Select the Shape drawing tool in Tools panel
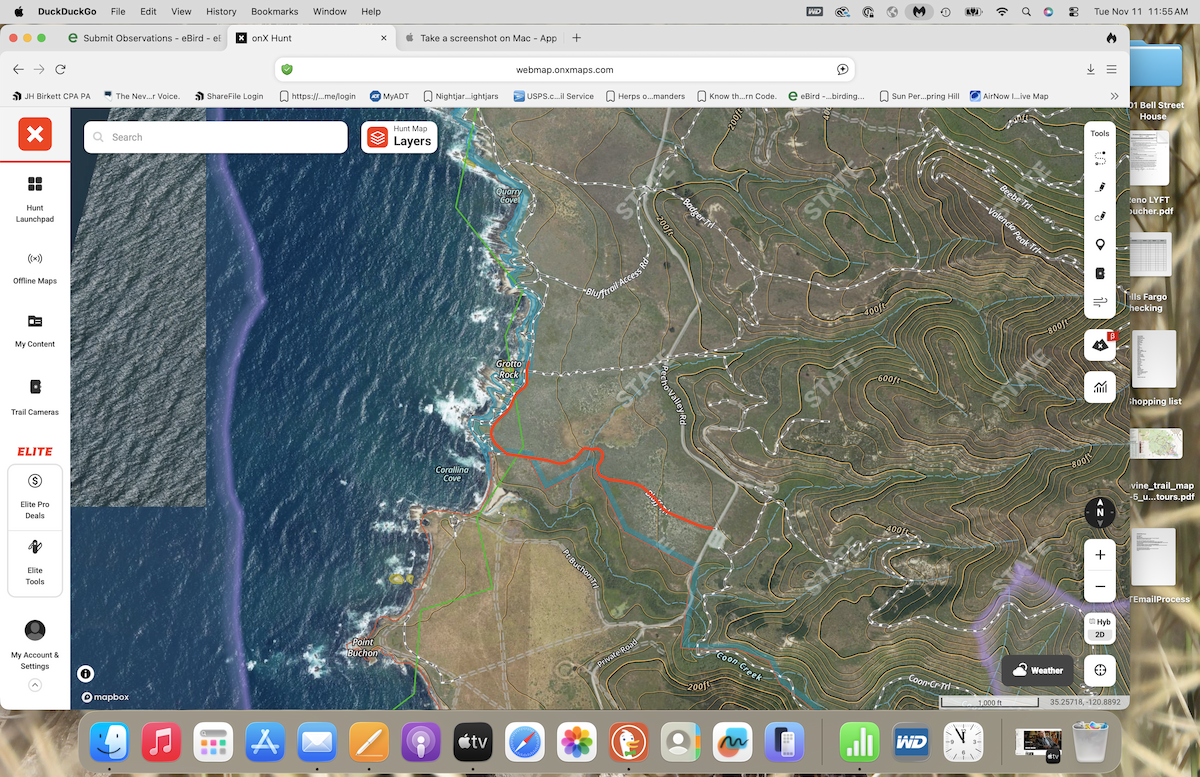 pyautogui.click(x=1100, y=215)
